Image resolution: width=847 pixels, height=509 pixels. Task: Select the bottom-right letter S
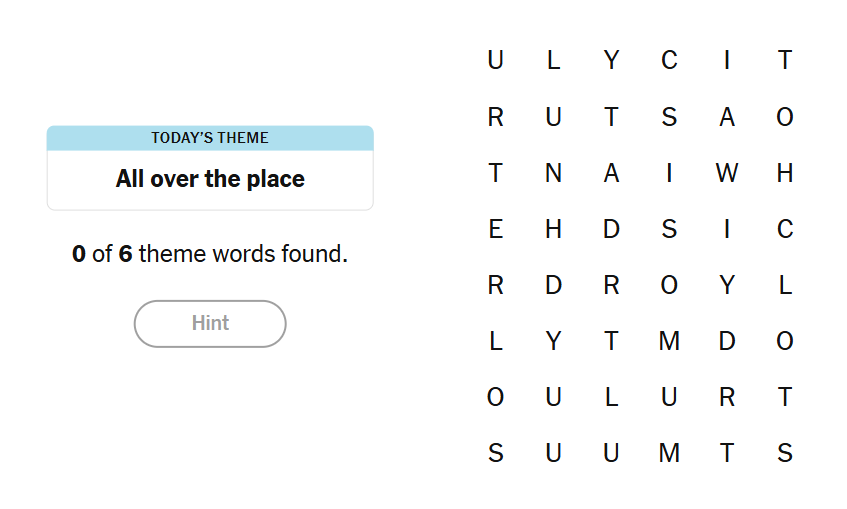[x=785, y=454]
